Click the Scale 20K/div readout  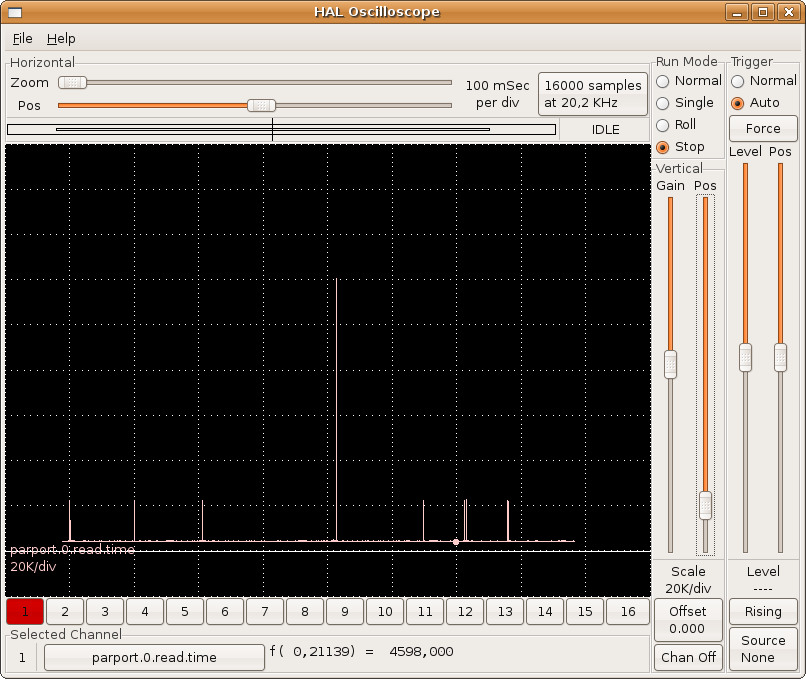688,580
